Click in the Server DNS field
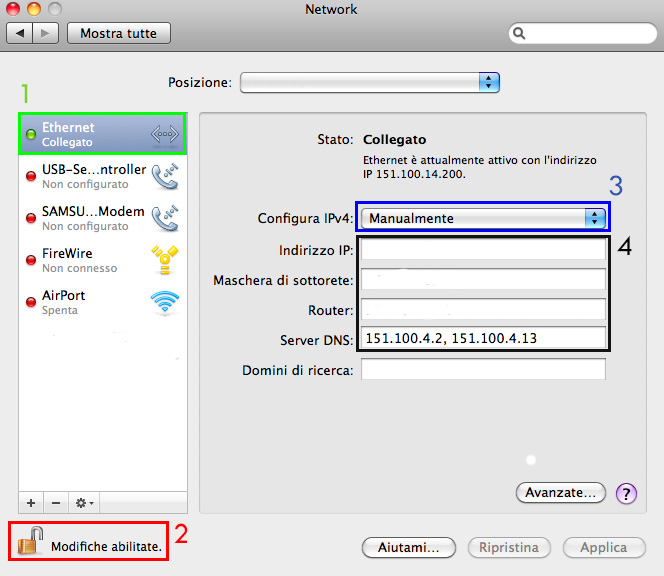This screenshot has width=664, height=576. [483, 339]
